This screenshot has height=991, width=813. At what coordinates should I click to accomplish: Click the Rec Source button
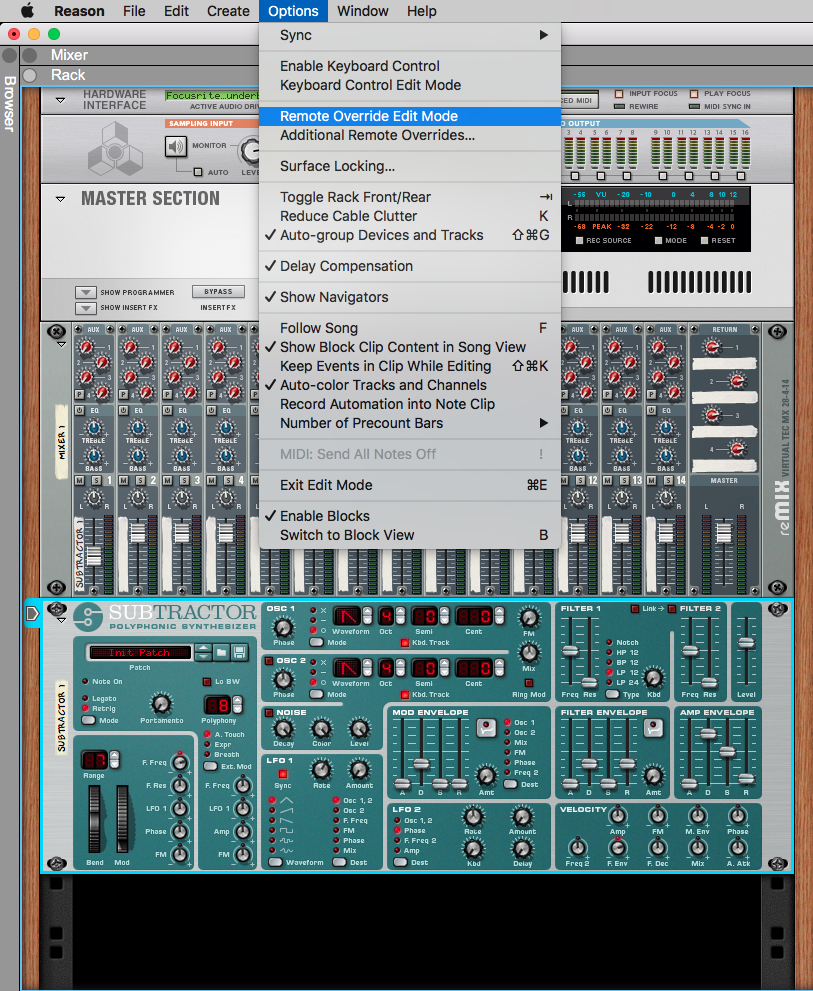pos(580,240)
